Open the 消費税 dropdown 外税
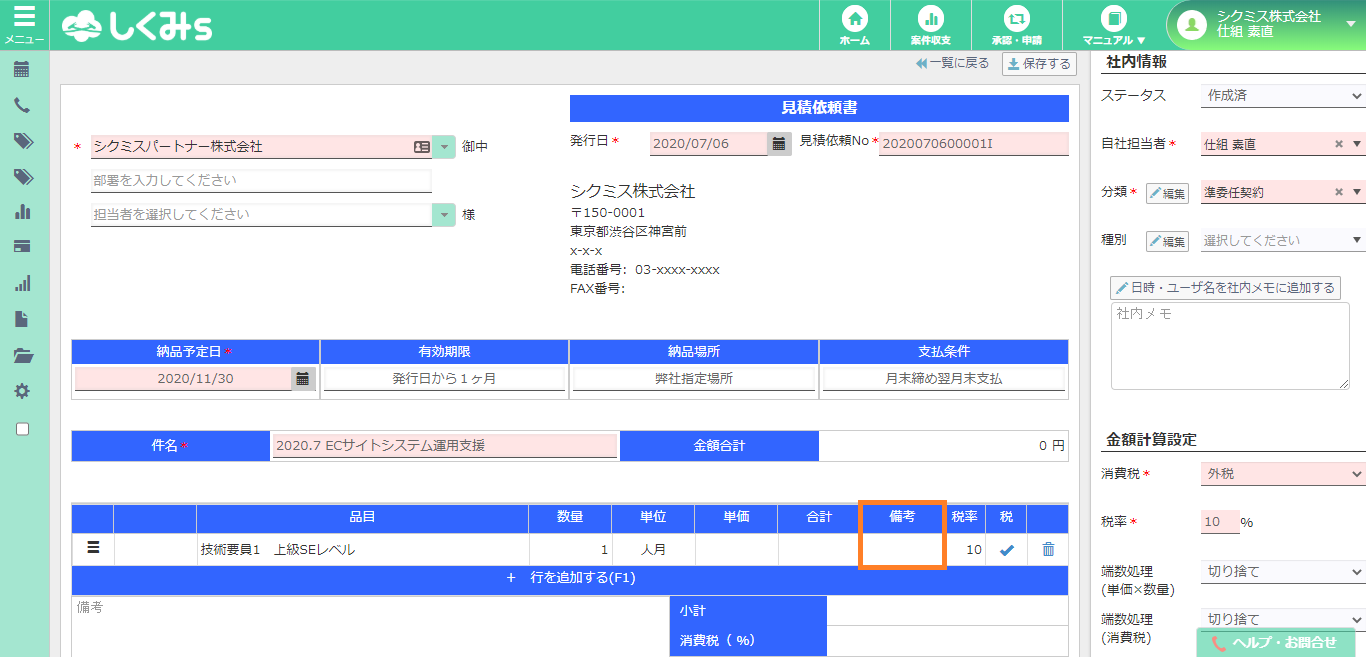The height and width of the screenshot is (657, 1366). tap(1283, 474)
